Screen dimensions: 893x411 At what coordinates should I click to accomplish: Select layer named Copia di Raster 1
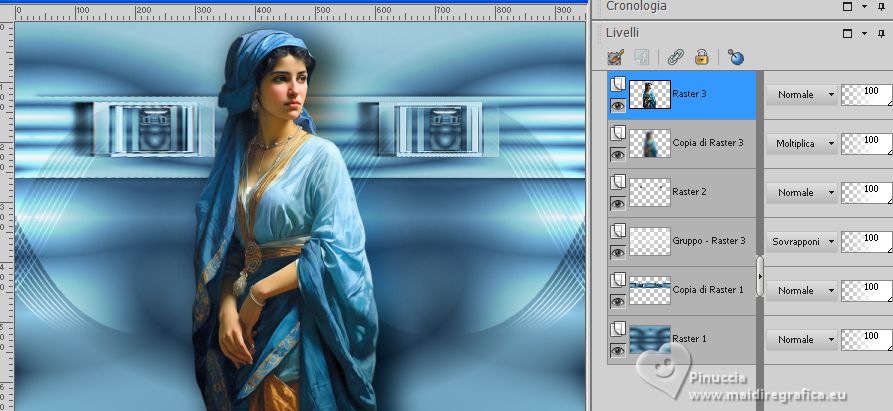tap(708, 290)
